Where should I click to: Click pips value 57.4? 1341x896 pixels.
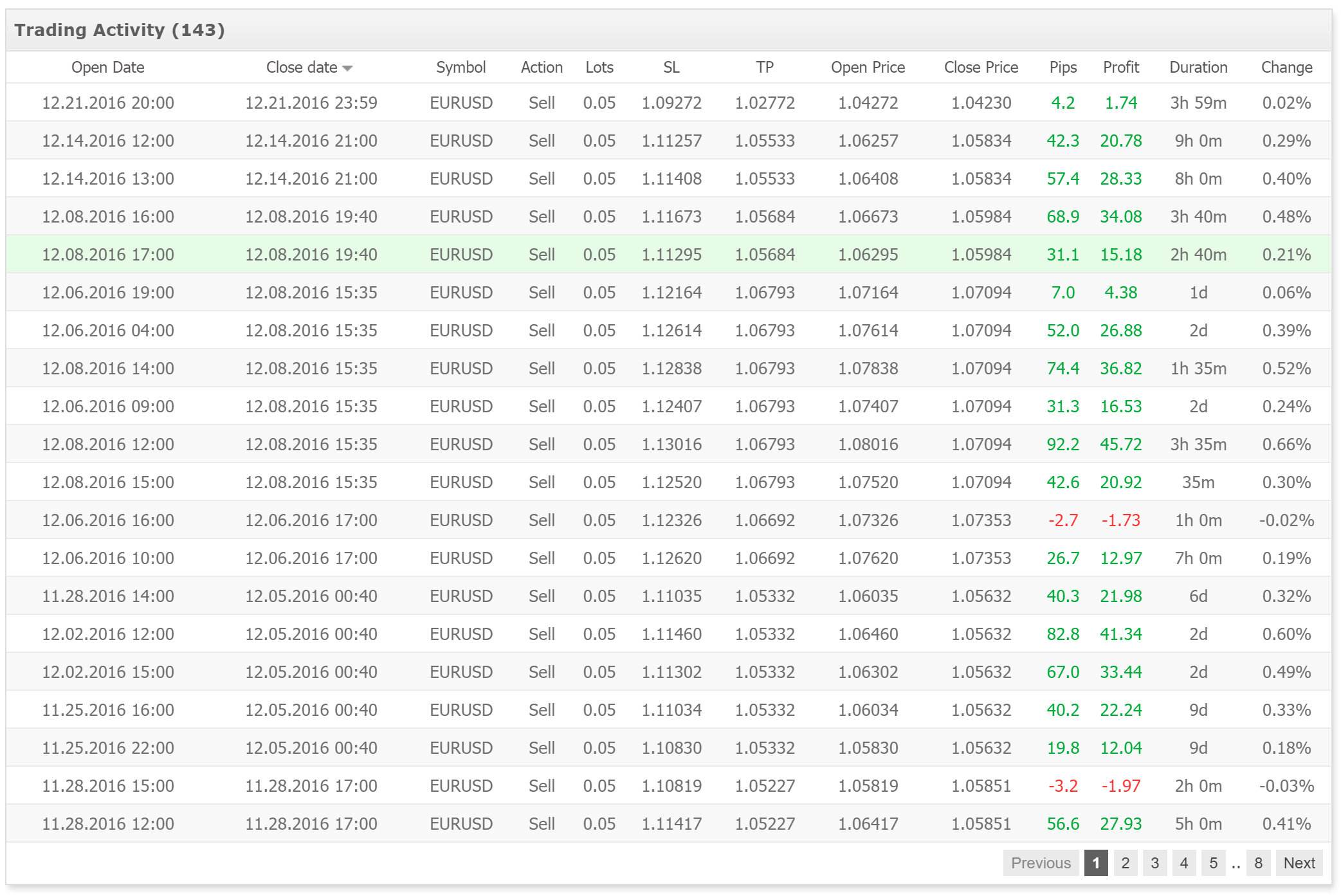1063,179
